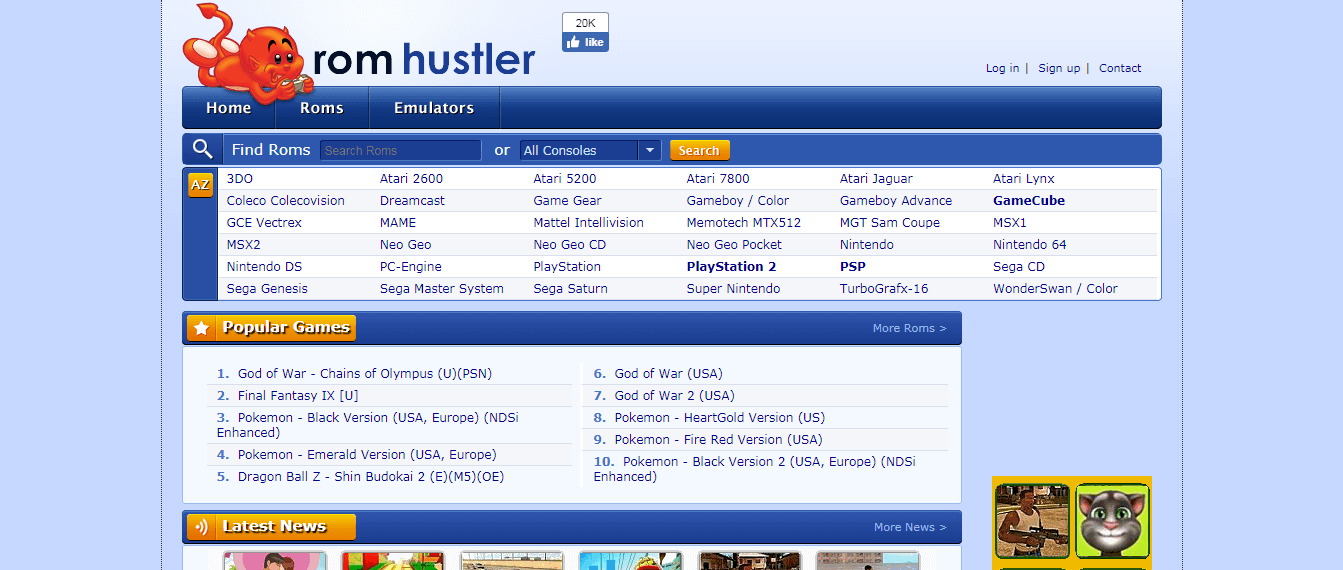Open Pokemon - Black Version 2

click(x=755, y=469)
